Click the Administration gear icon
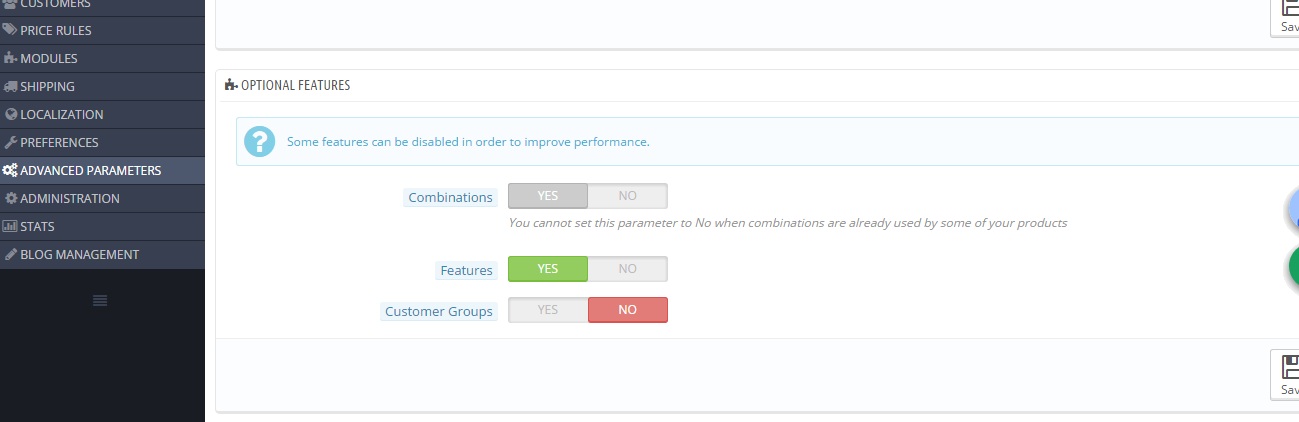The height and width of the screenshot is (422, 1299). coord(11,198)
